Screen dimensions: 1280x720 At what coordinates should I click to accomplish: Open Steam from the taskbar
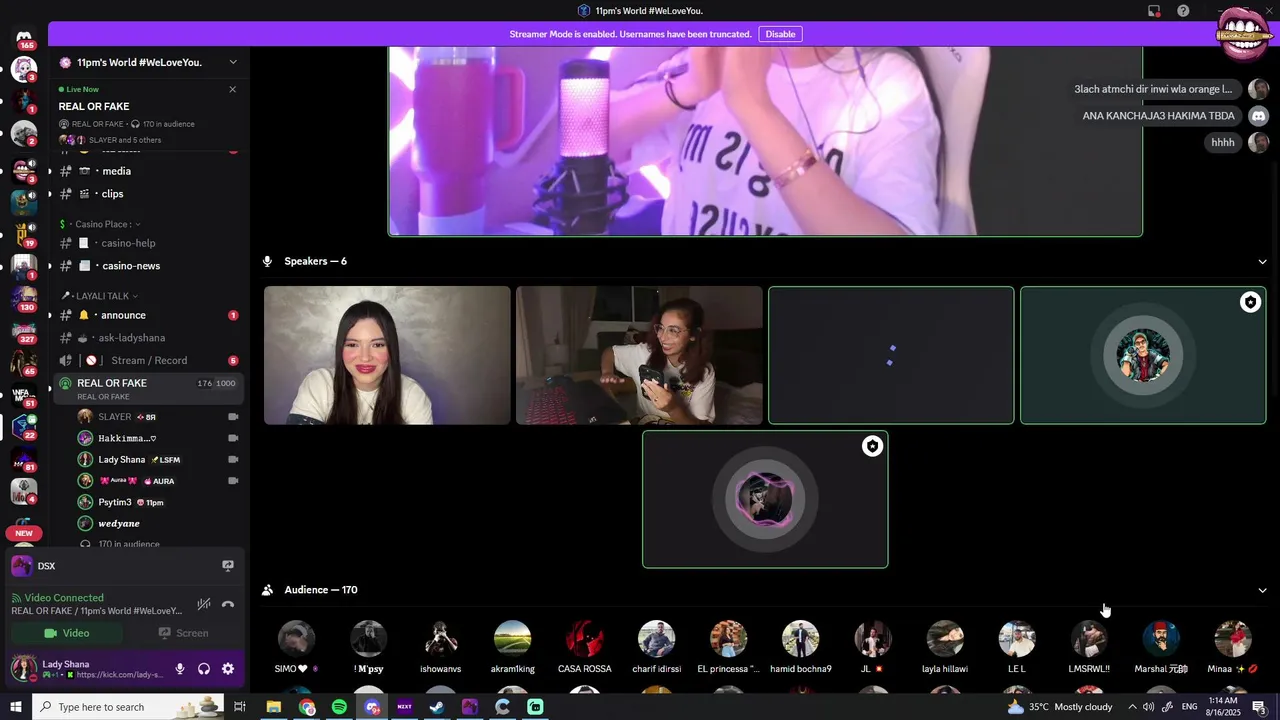[x=437, y=707]
